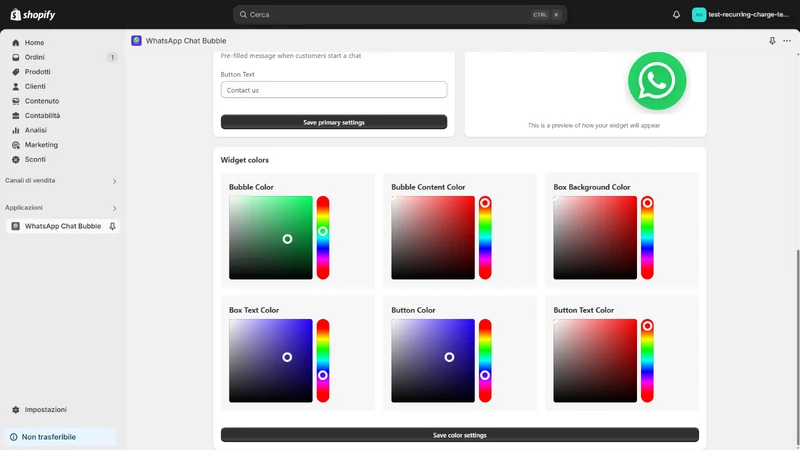Click the Analisi bar chart icon
Viewport: 800px width, 450px height.
[16, 130]
